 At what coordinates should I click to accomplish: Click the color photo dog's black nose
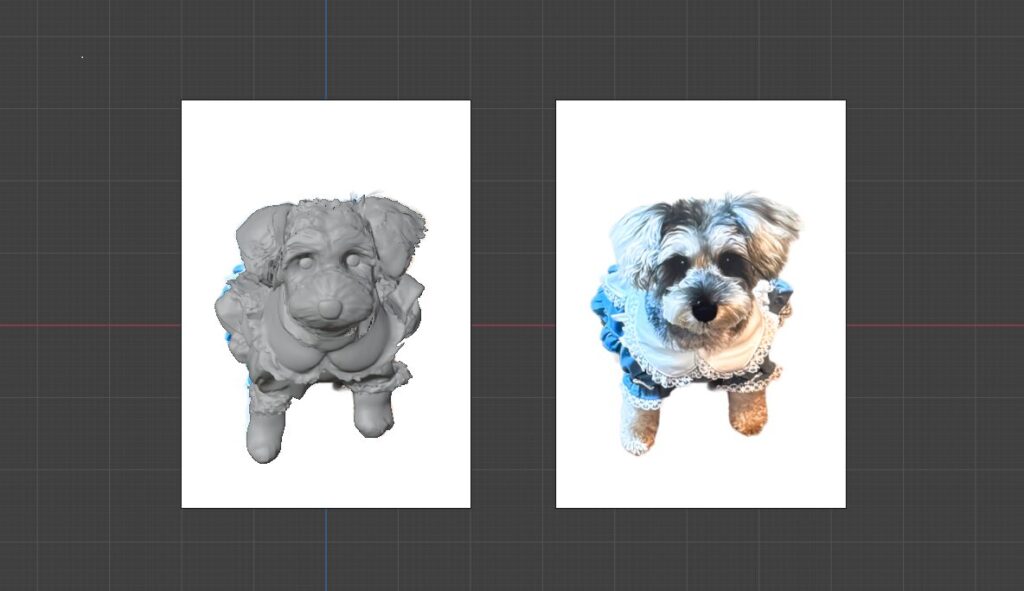(704, 310)
